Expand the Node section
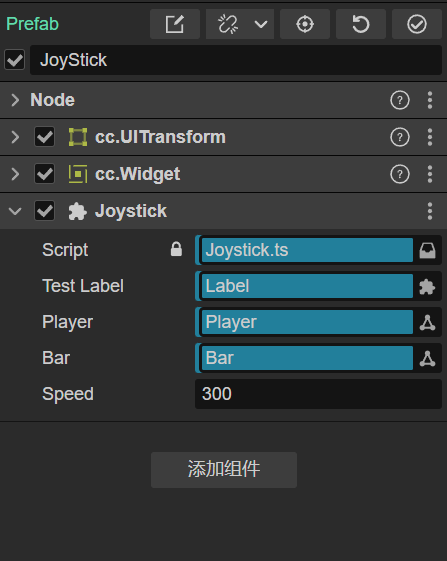Screen dimensions: 447x561 tap(15, 100)
